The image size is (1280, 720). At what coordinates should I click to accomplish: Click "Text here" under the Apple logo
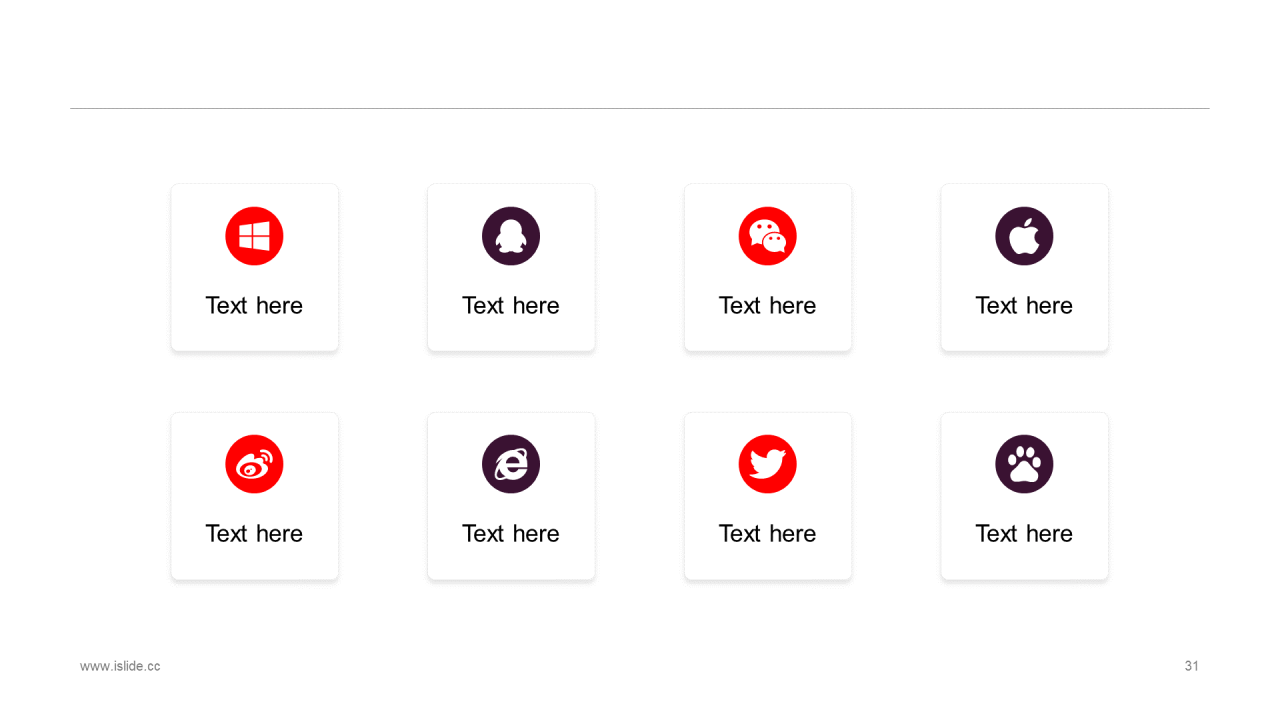pos(1024,305)
